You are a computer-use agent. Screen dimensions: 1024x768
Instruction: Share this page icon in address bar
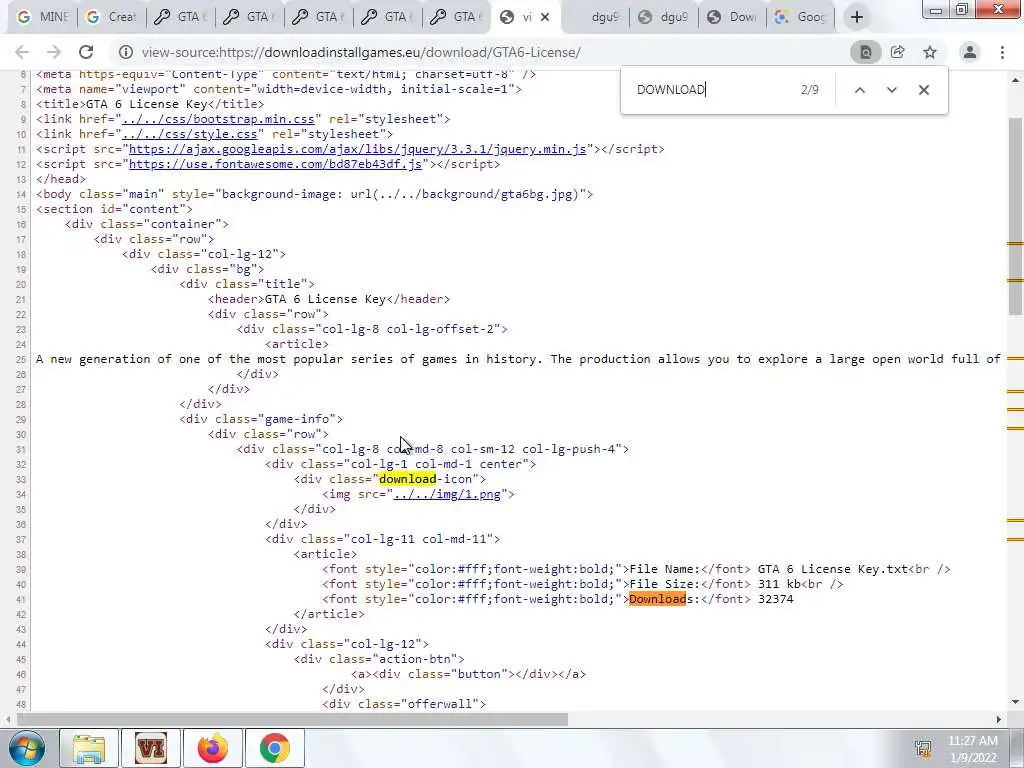pyautogui.click(x=897, y=52)
